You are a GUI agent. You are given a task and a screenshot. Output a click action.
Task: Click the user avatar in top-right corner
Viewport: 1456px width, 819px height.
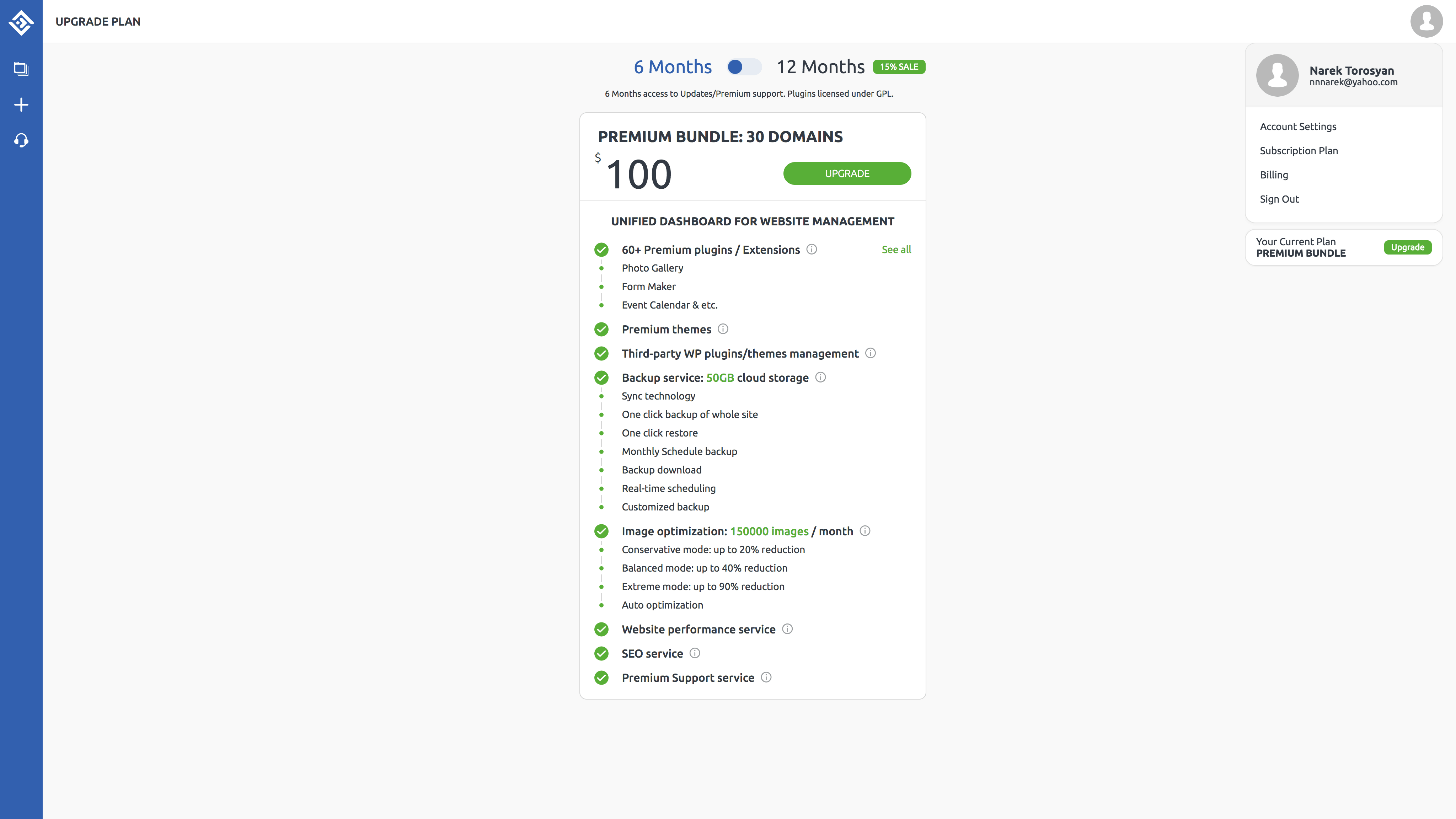click(x=1426, y=21)
